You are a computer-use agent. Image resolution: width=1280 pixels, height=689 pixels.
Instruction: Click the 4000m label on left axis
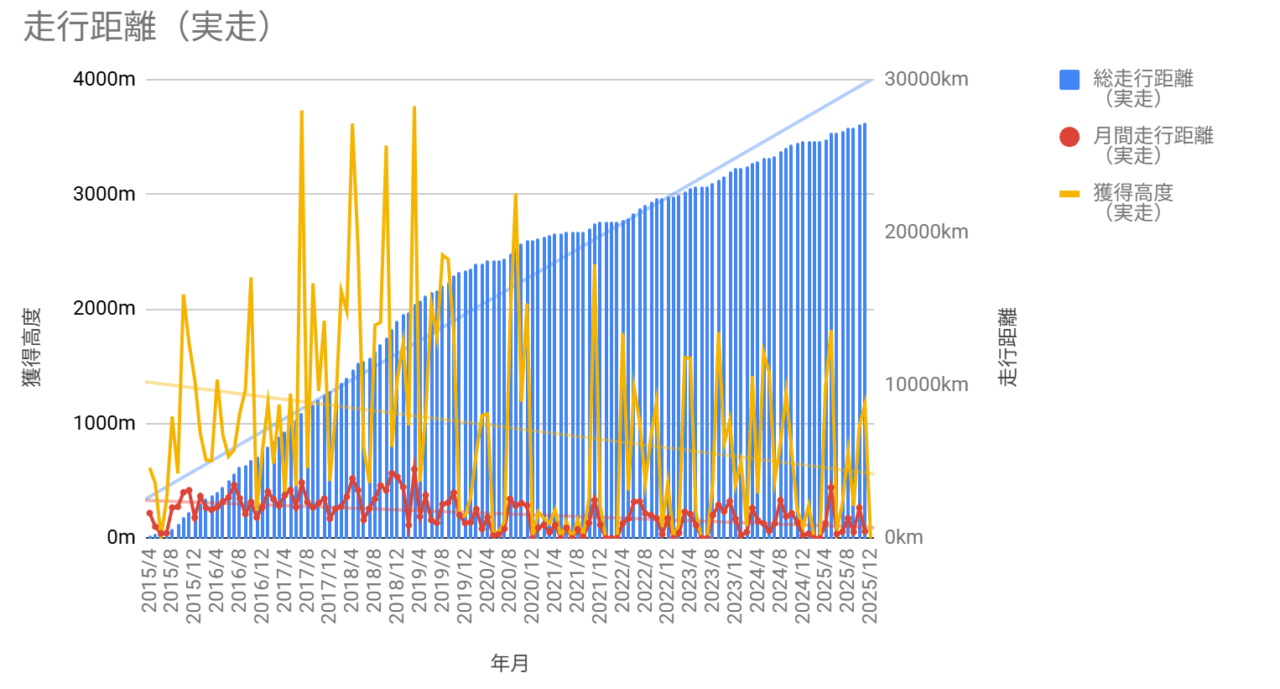104,80
